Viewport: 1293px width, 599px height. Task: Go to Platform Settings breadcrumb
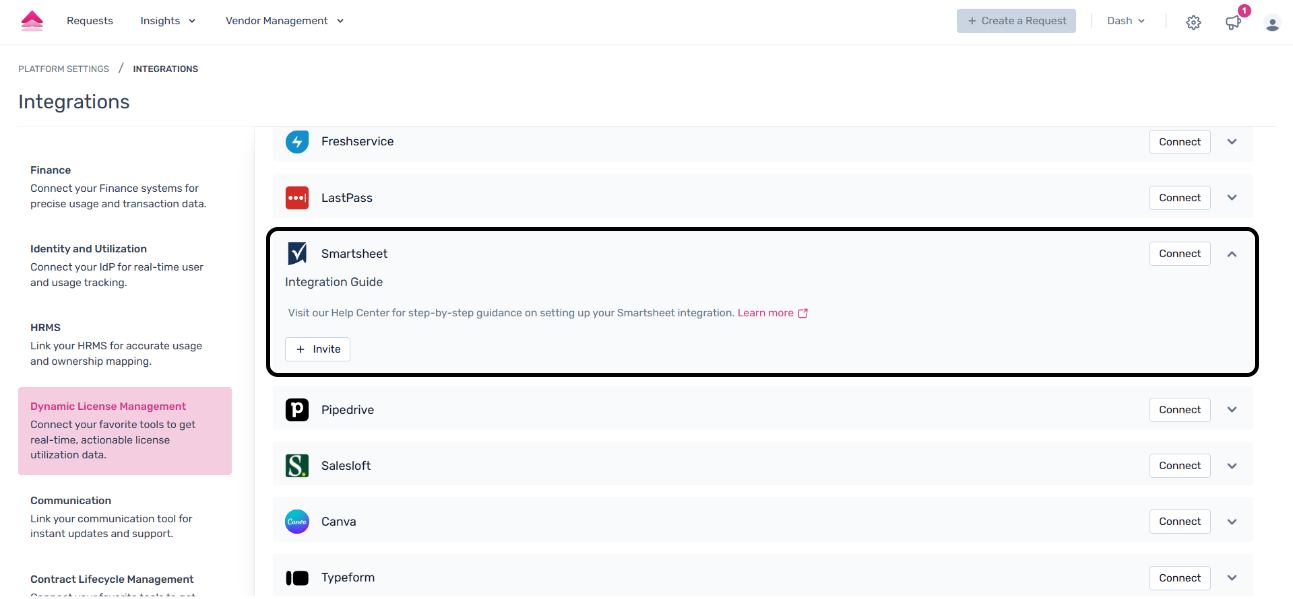coord(64,69)
